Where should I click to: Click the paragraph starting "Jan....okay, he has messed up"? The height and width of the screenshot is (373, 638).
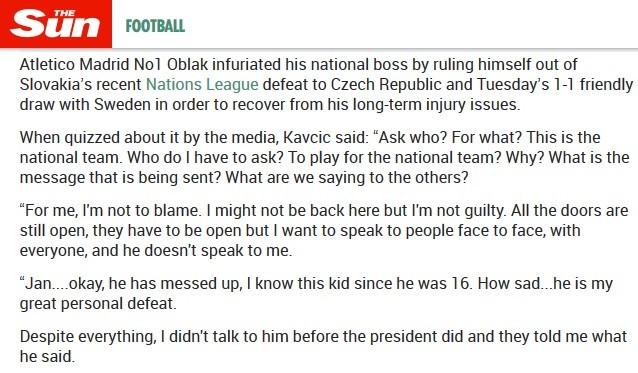click(316, 293)
